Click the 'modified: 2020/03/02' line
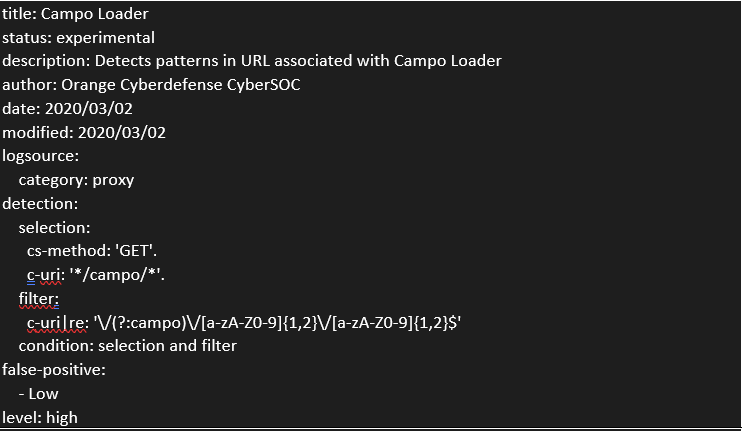 [x=84, y=132]
